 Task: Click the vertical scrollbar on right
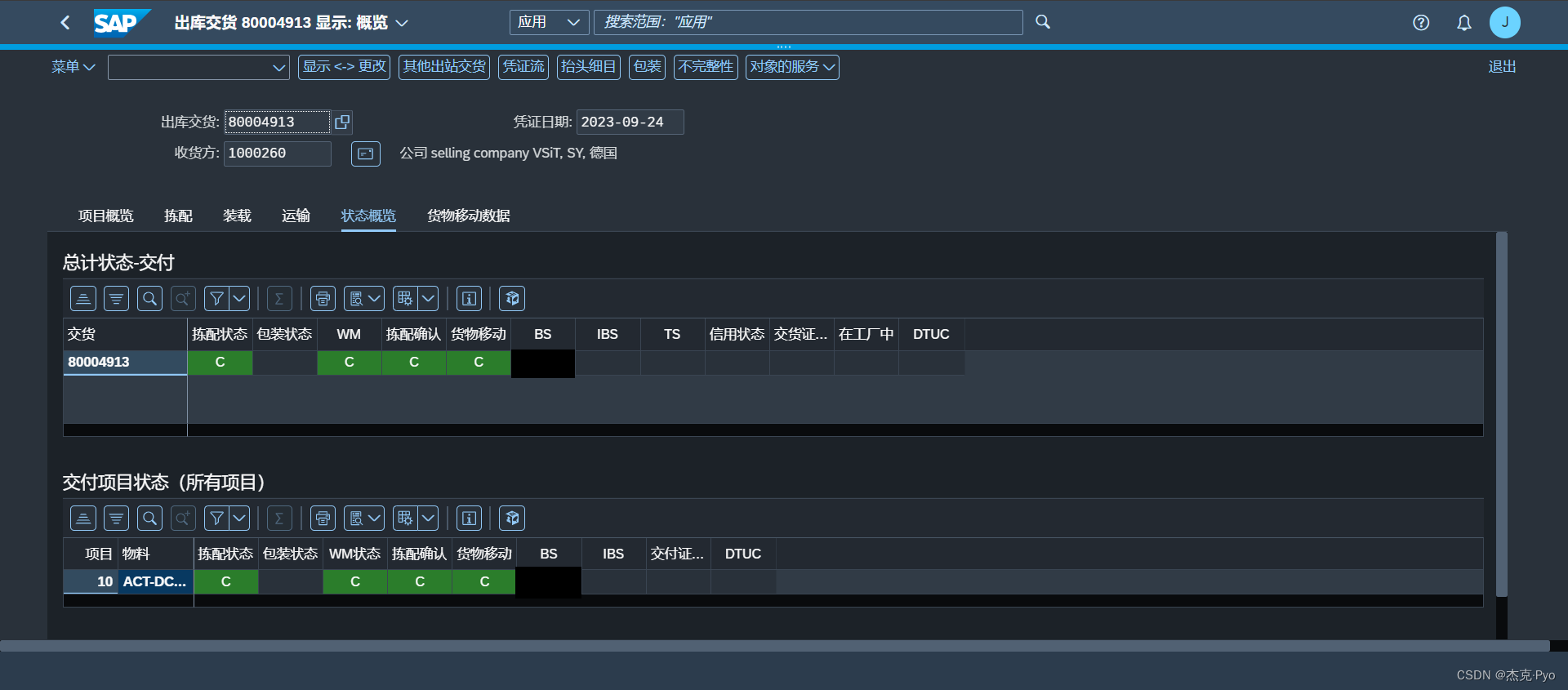click(x=1502, y=414)
